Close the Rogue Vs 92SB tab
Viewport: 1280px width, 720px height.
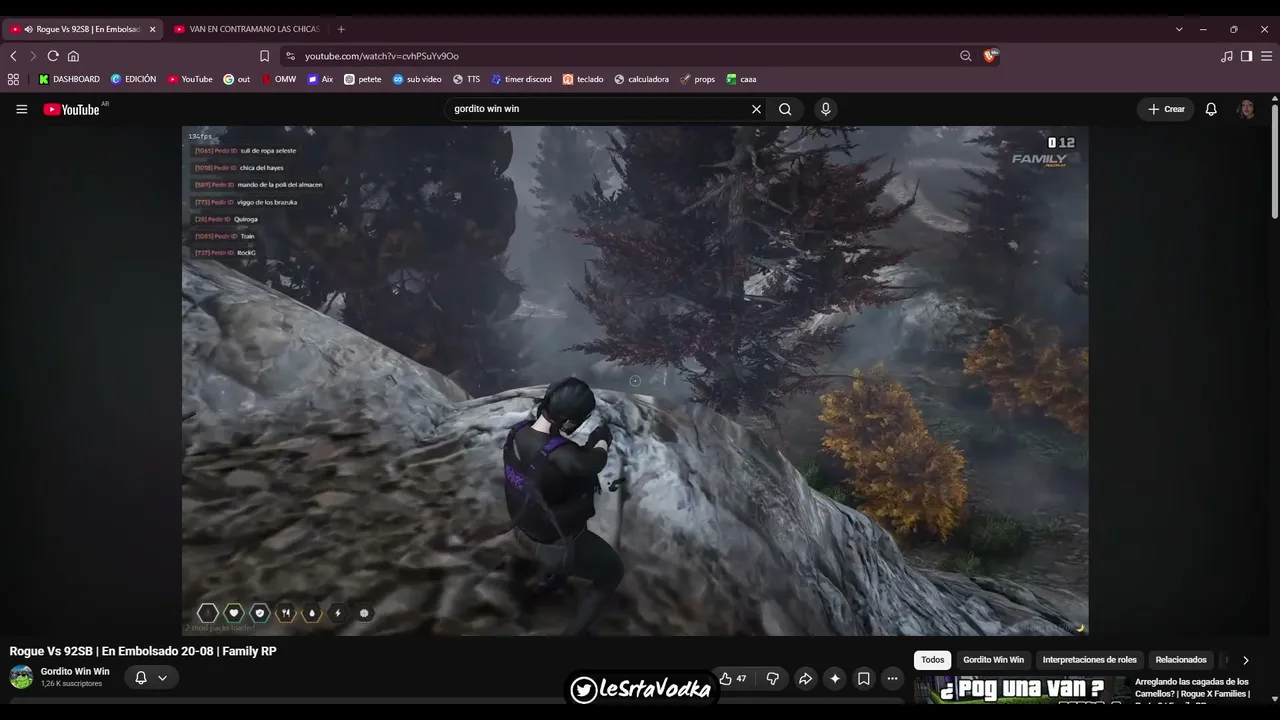tap(152, 29)
